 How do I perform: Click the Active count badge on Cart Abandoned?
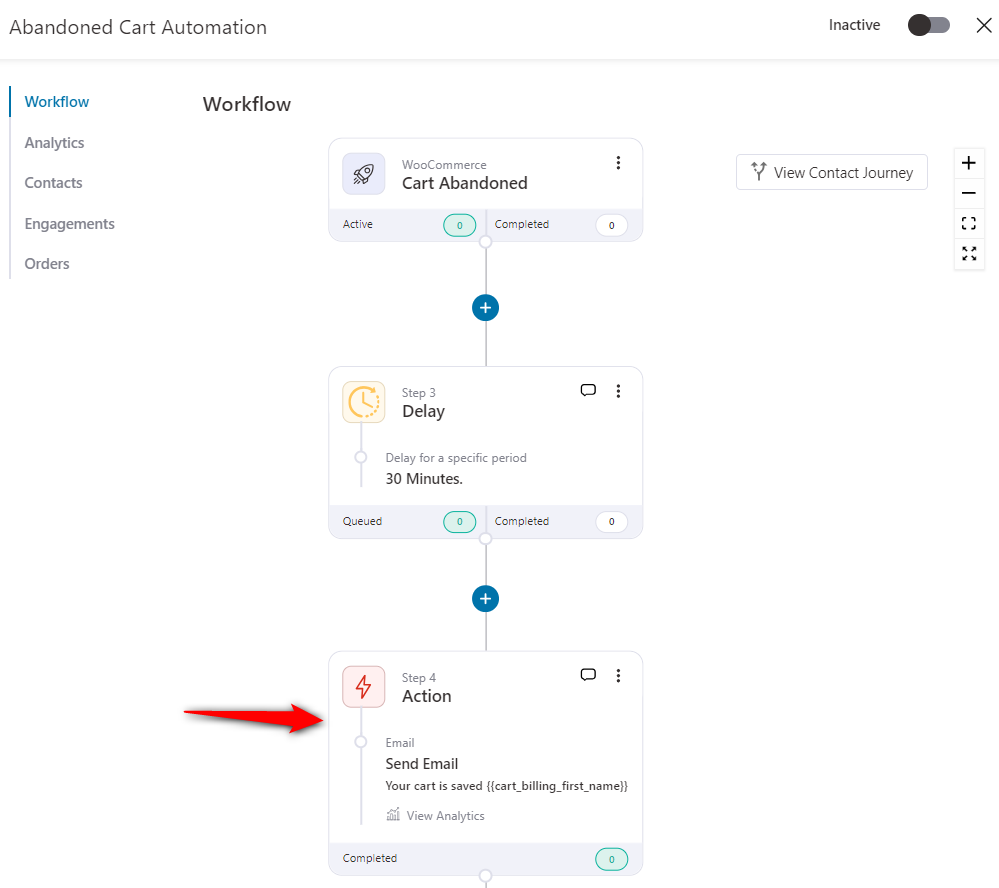tap(459, 225)
